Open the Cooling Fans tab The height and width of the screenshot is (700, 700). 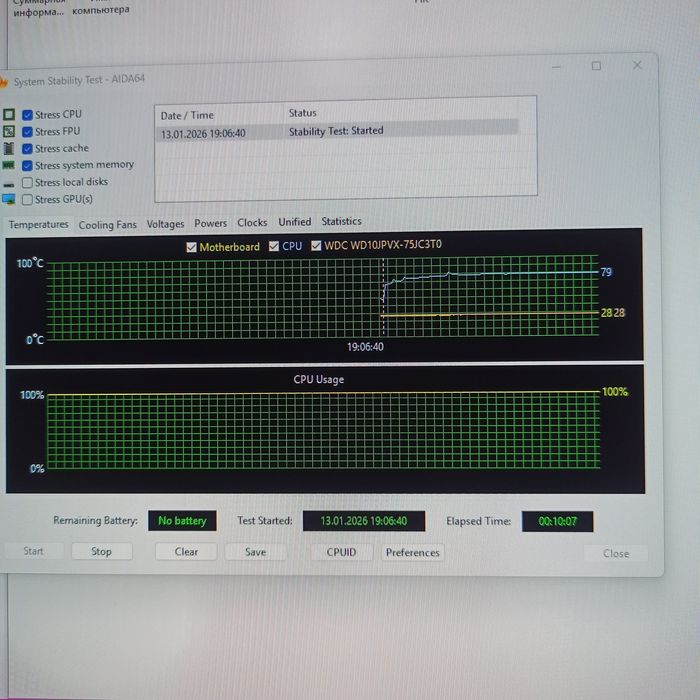click(x=108, y=225)
